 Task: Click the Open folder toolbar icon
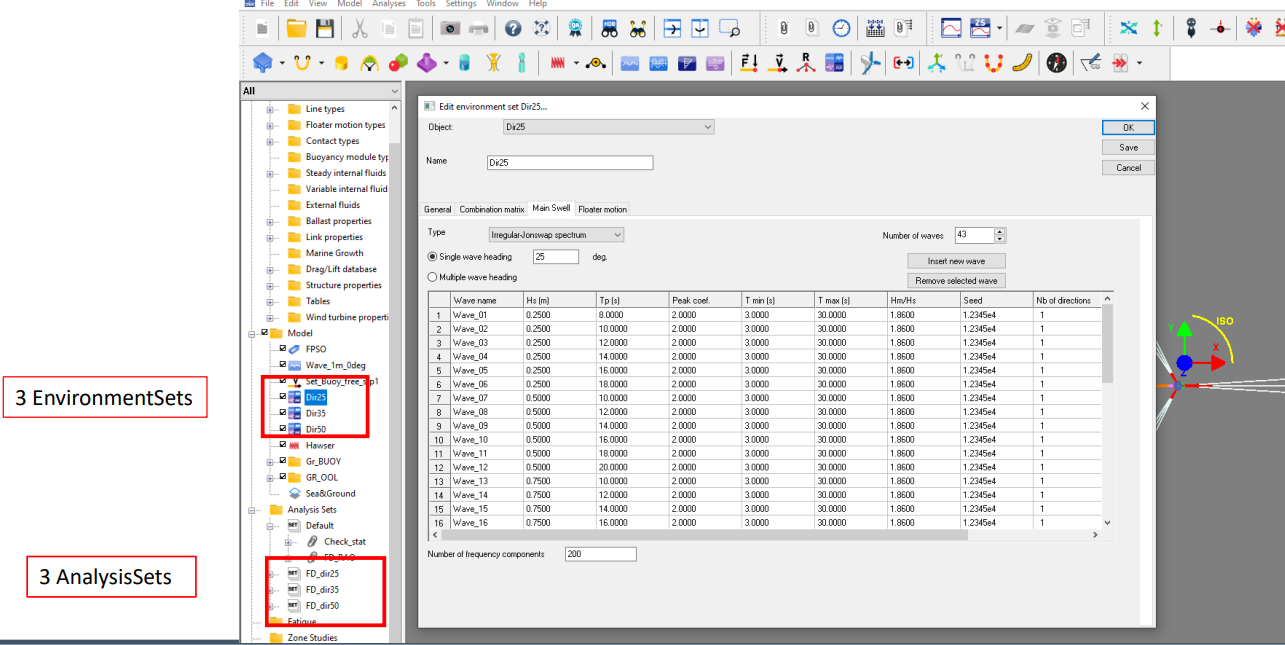296,28
